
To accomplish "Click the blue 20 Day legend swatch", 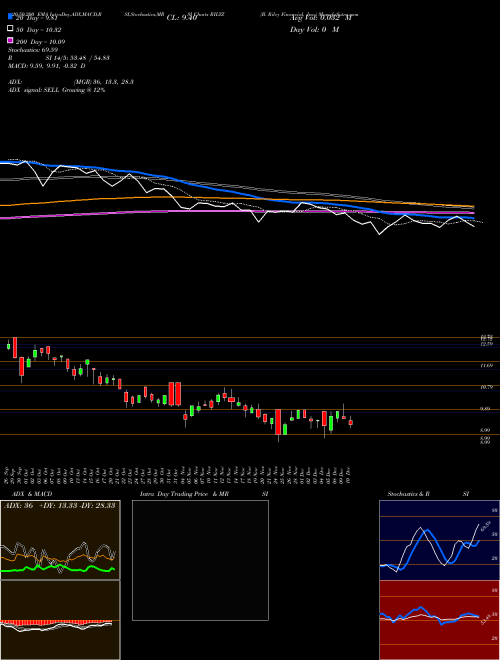I will click(11, 17).
